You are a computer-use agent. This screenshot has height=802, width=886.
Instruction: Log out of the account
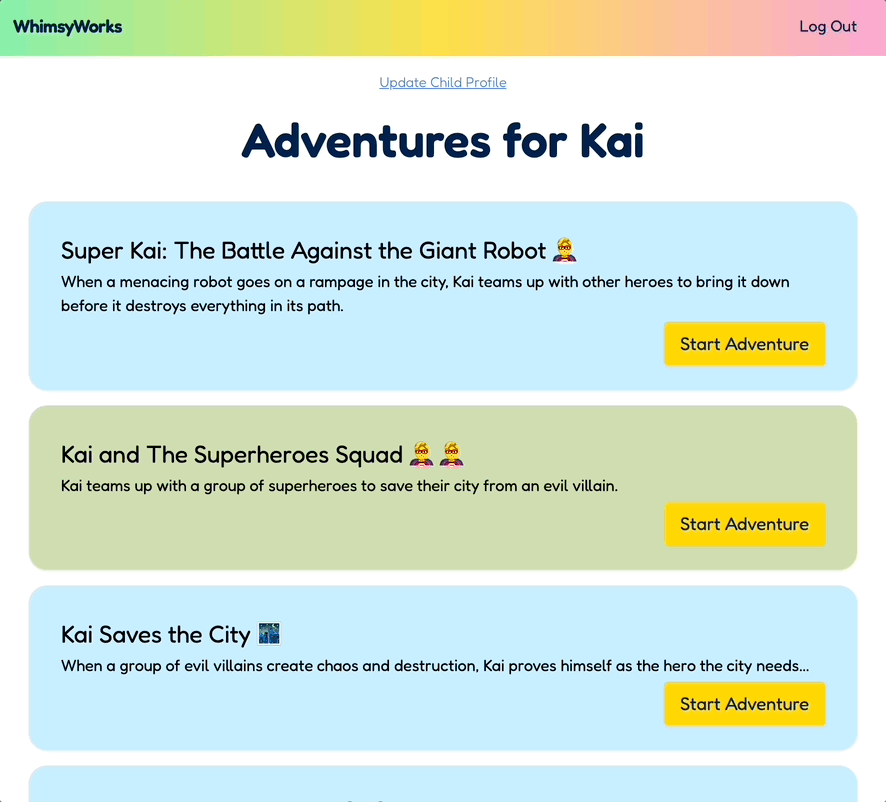coord(827,27)
